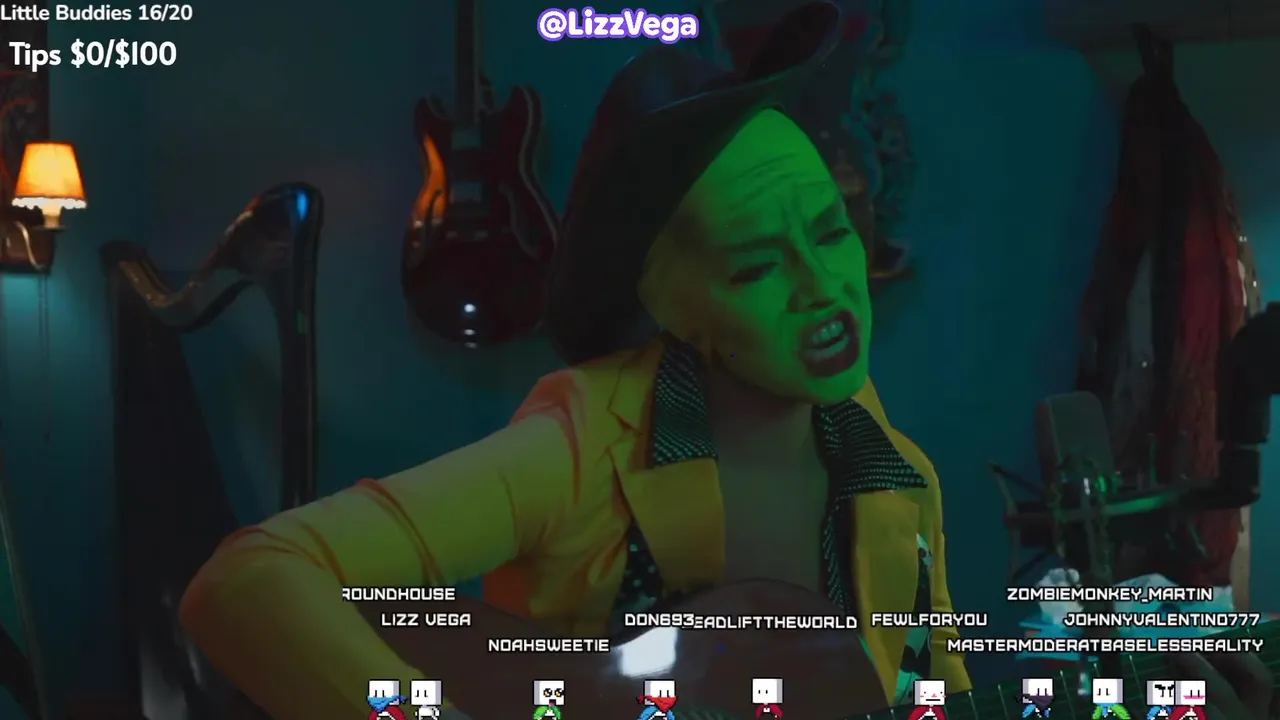Click the LIZZ VEGA name label
The width and height of the screenshot is (1280, 720).
[426, 620]
